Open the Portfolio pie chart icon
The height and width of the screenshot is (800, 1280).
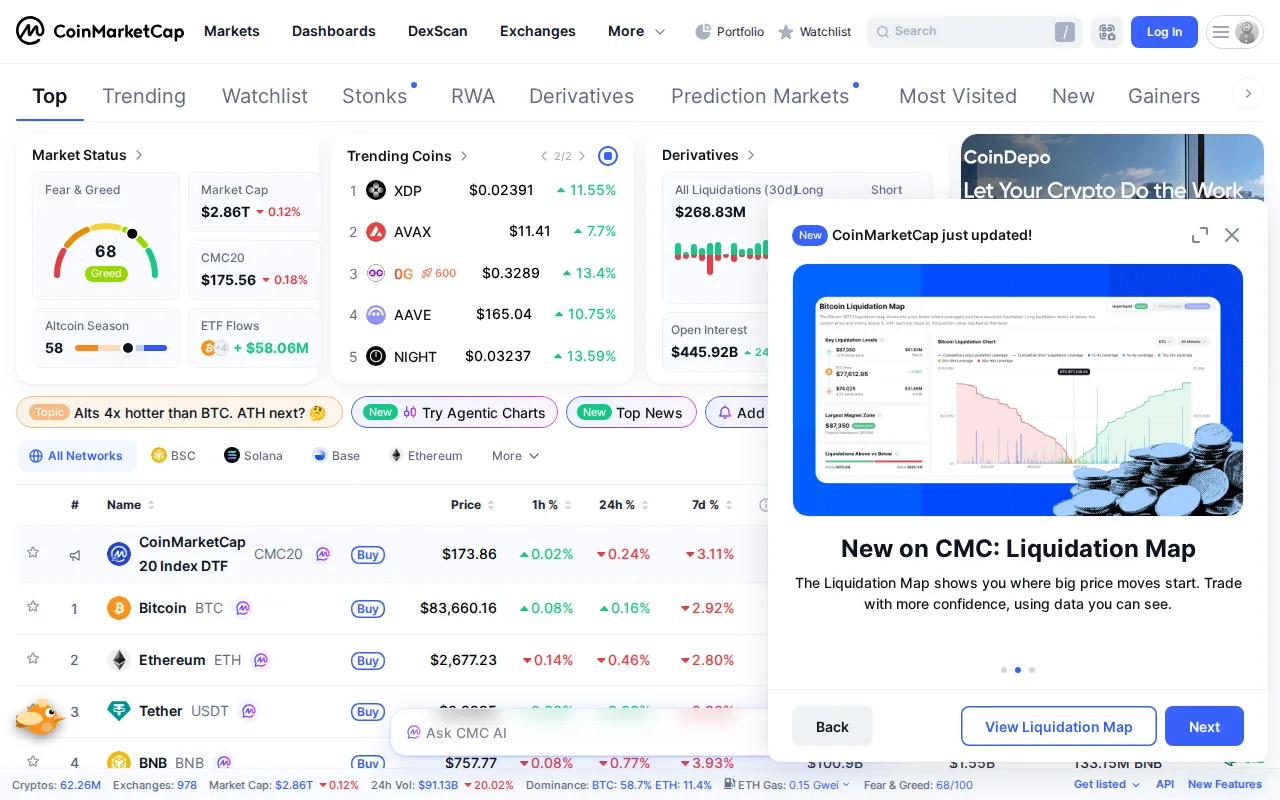[703, 32]
